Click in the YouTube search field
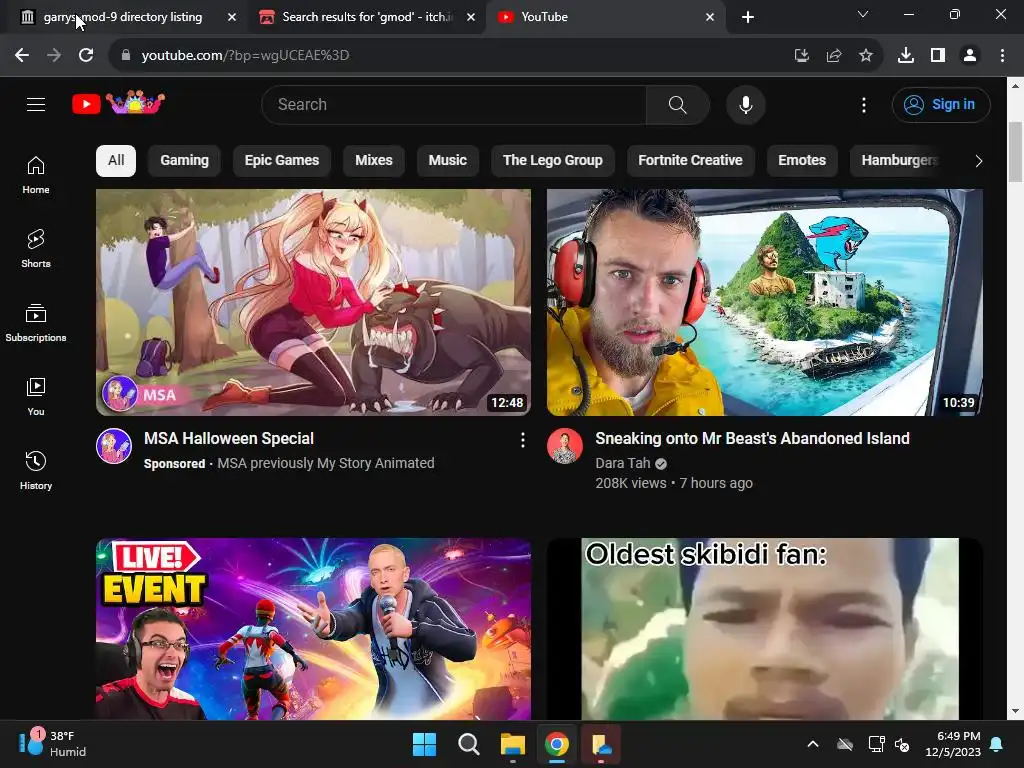 point(454,104)
